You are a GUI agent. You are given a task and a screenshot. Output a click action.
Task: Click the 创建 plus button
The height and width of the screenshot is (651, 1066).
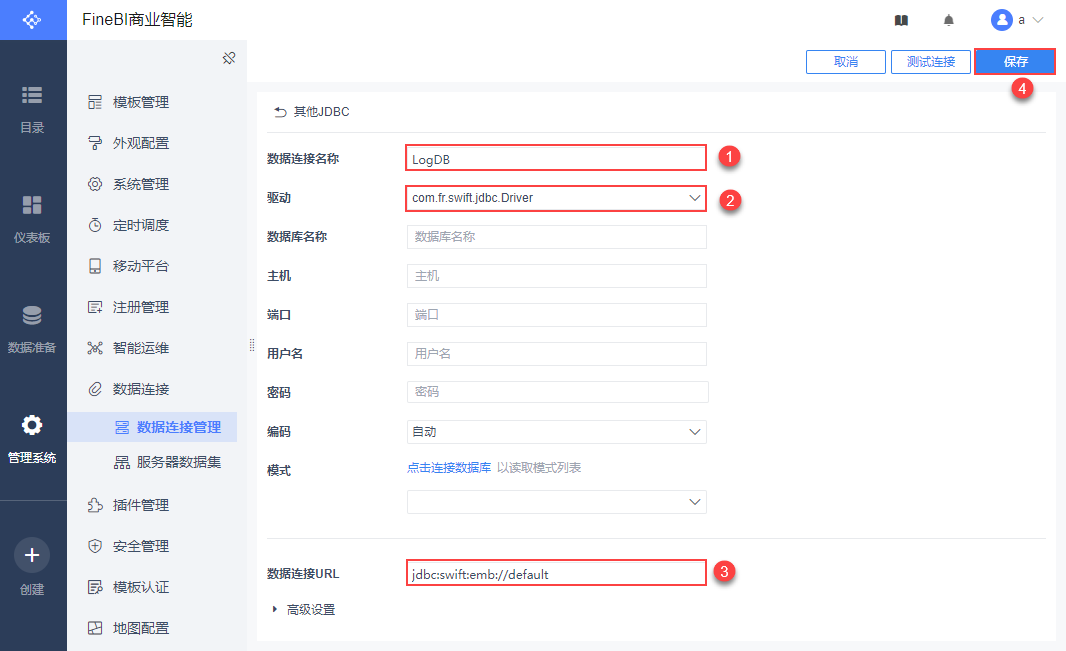pyautogui.click(x=32, y=554)
